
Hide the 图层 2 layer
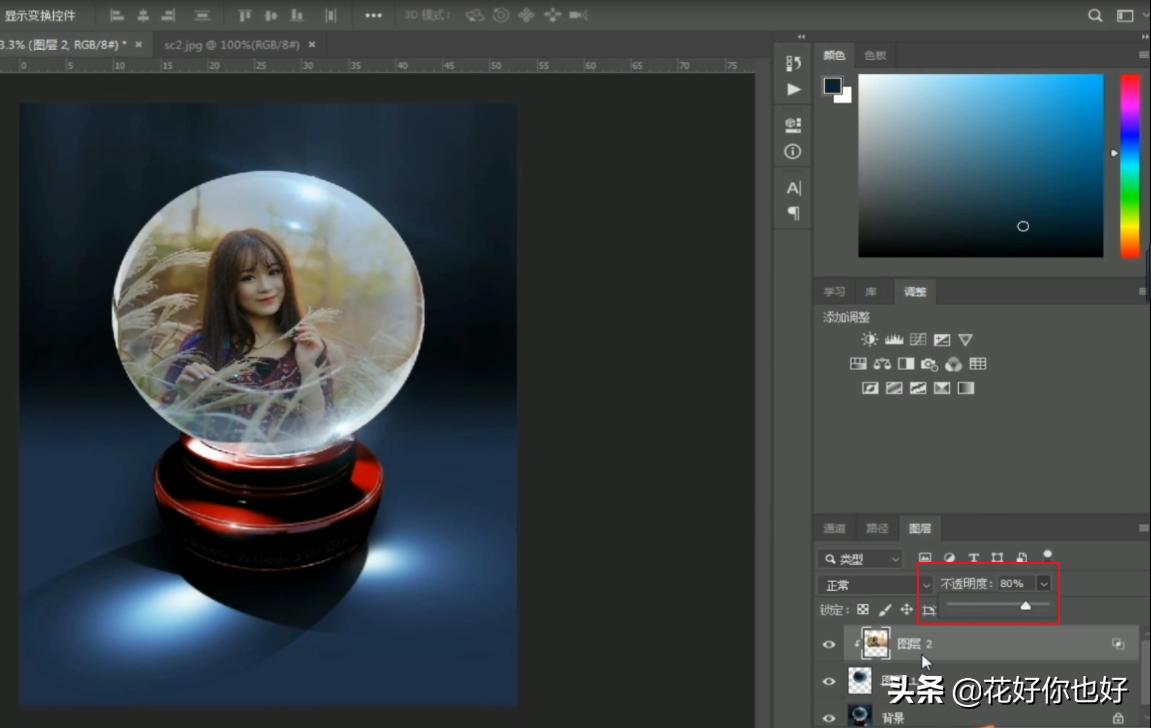(829, 644)
